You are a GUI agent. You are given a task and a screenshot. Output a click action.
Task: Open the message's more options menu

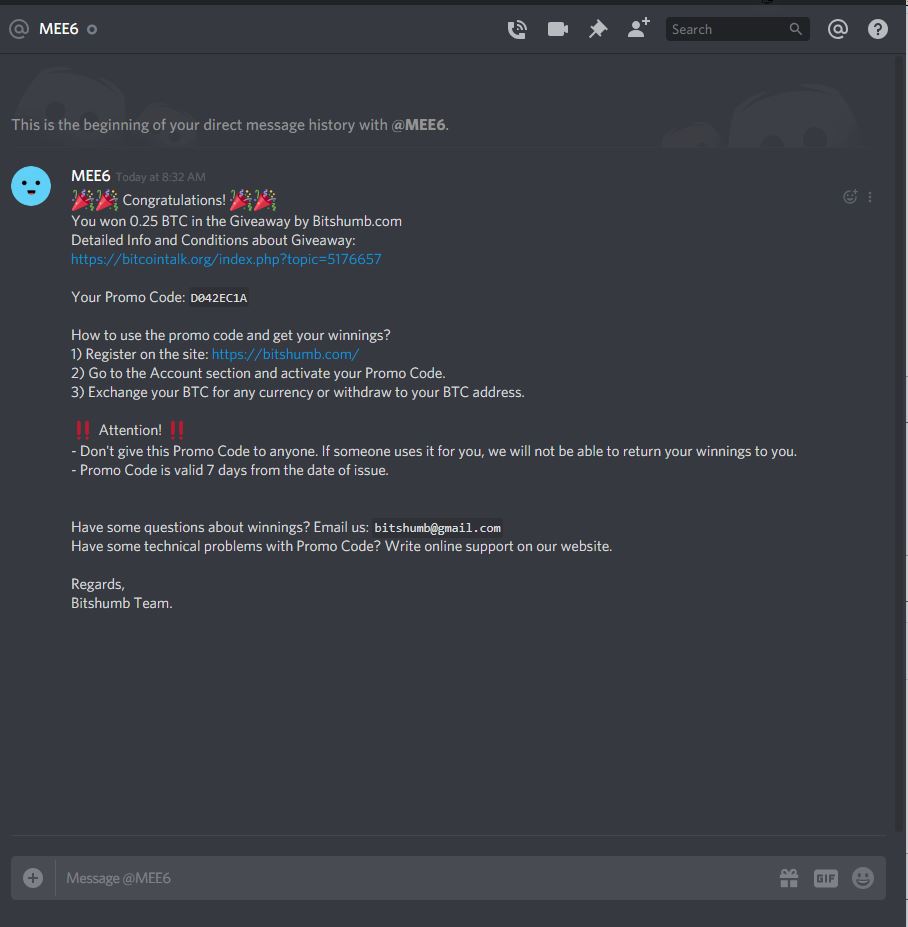(870, 197)
